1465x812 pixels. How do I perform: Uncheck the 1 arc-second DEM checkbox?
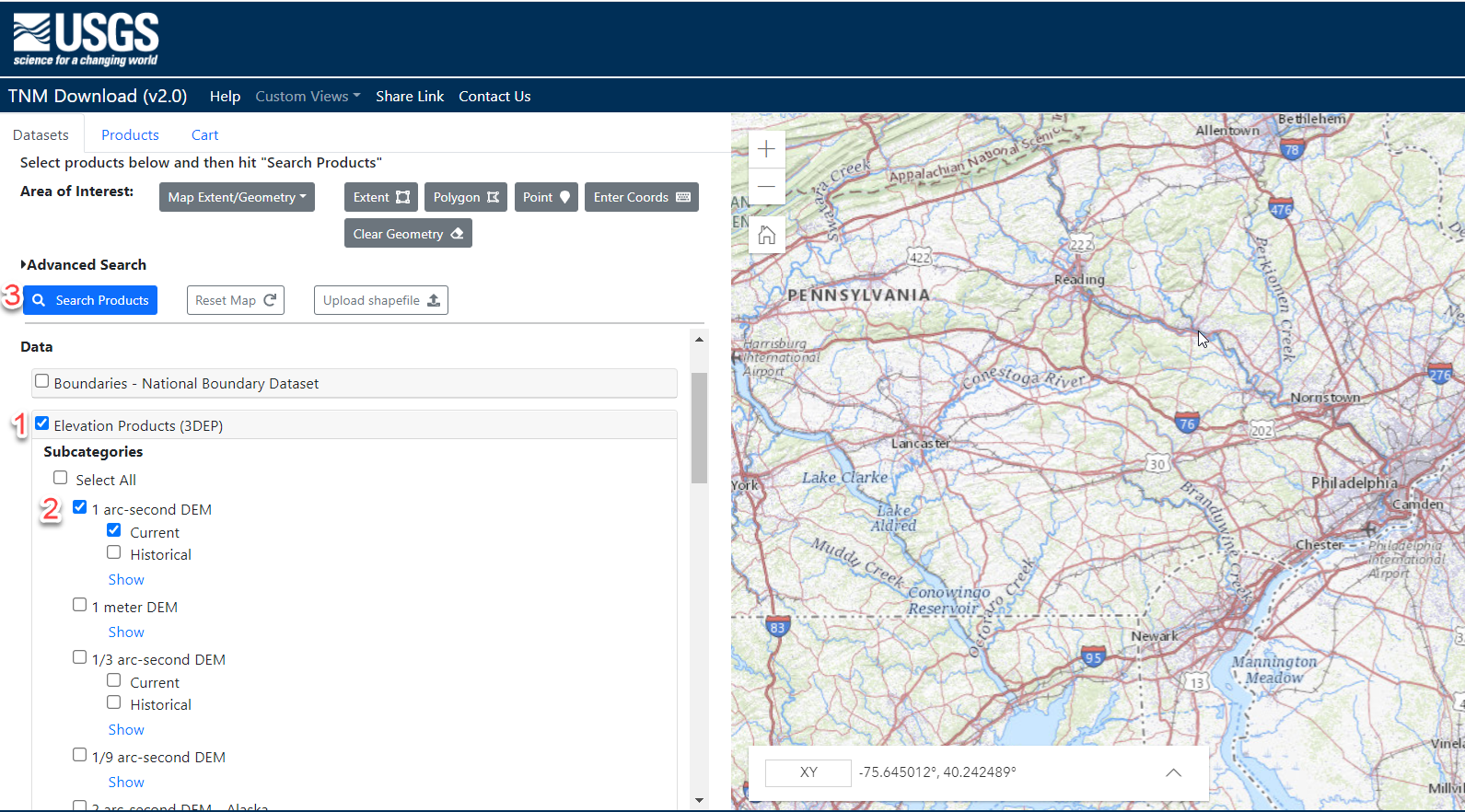pos(80,507)
